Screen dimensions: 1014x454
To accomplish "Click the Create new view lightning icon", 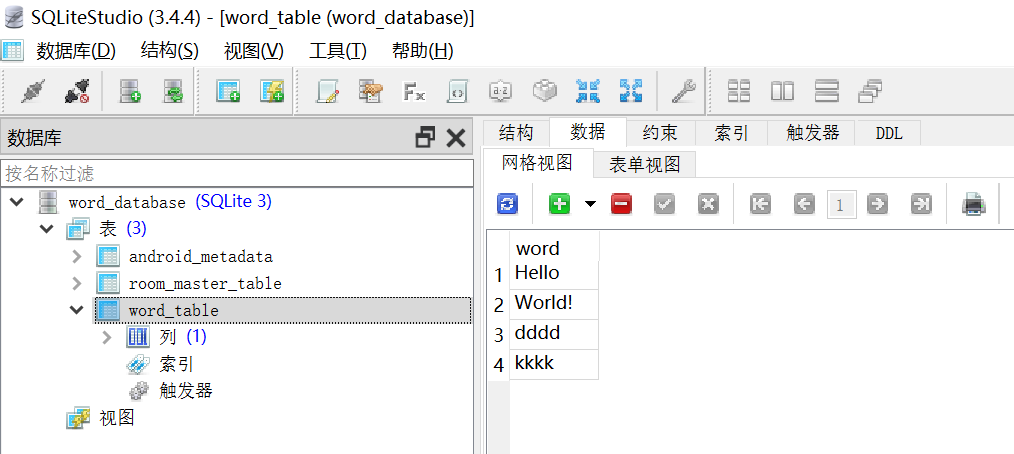I will coord(272,92).
